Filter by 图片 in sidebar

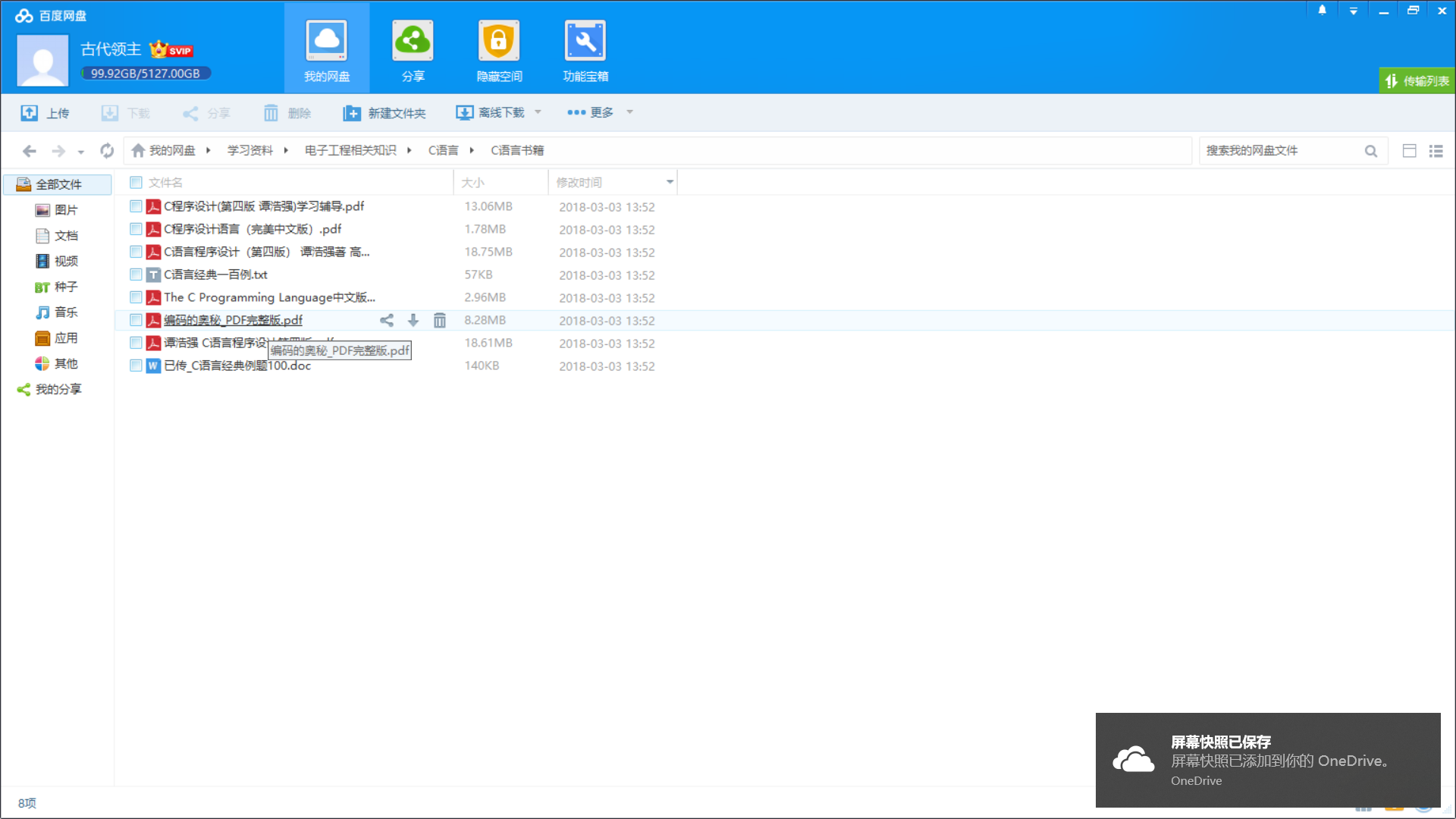point(58,210)
